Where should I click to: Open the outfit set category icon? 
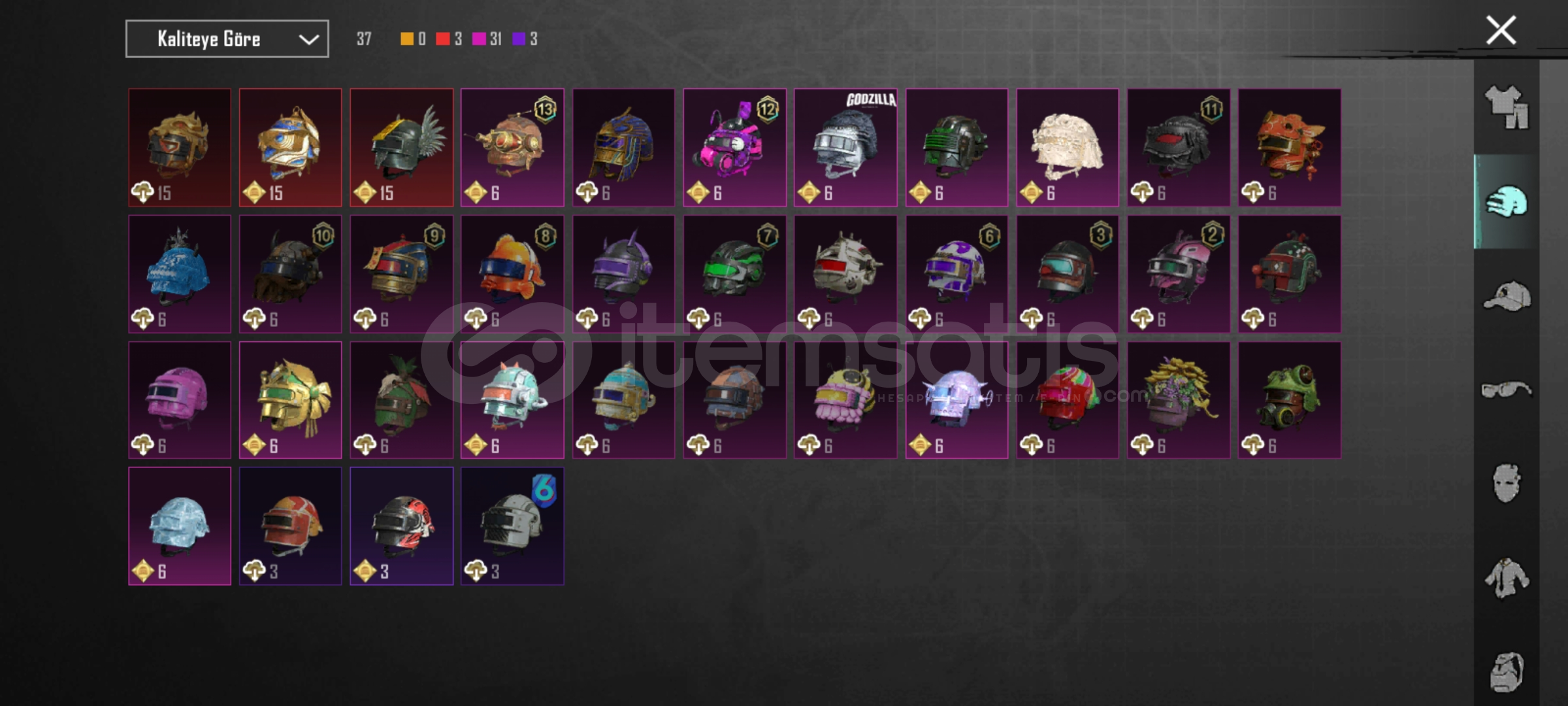click(1507, 107)
